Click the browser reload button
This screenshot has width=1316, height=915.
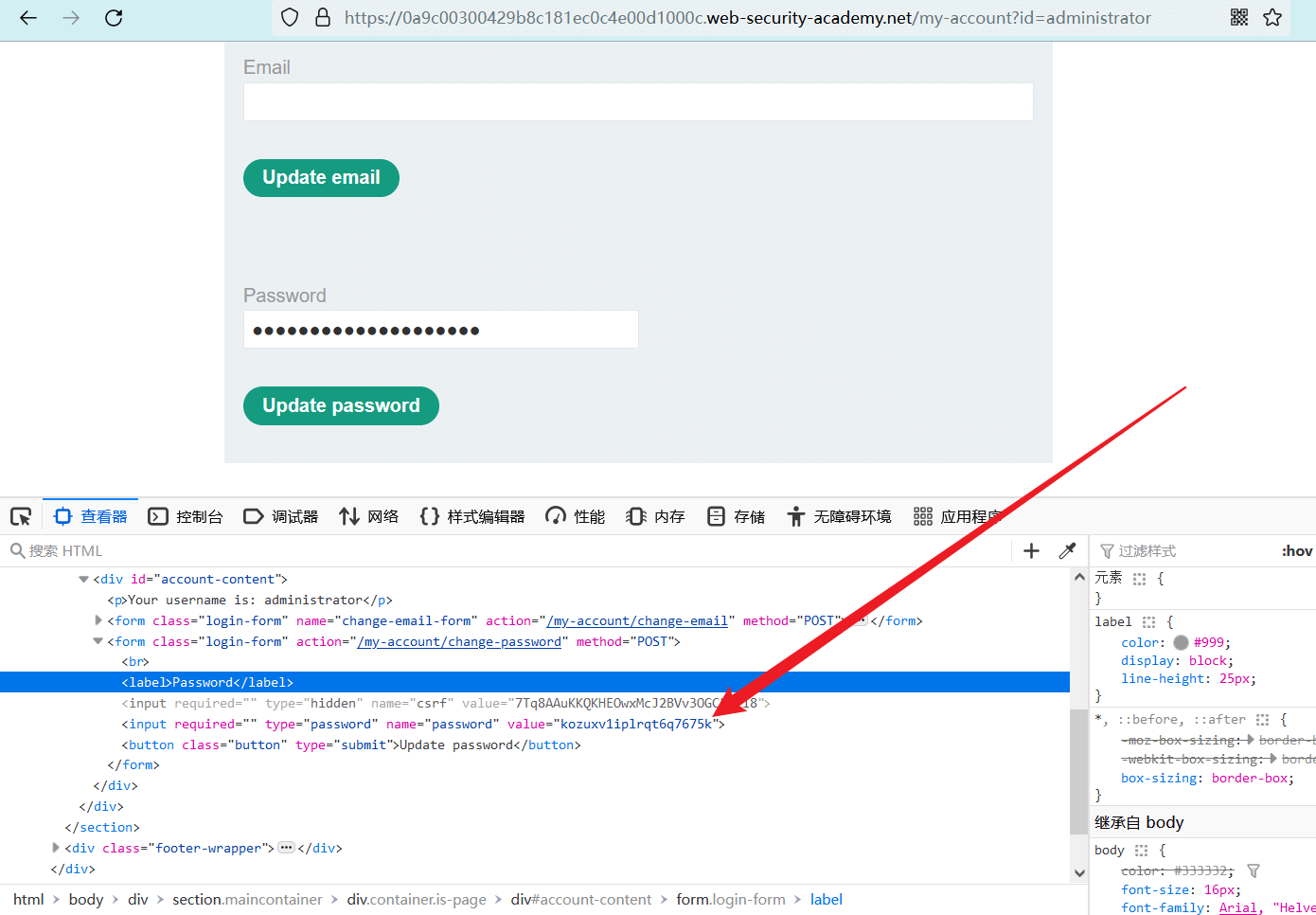click(x=114, y=17)
